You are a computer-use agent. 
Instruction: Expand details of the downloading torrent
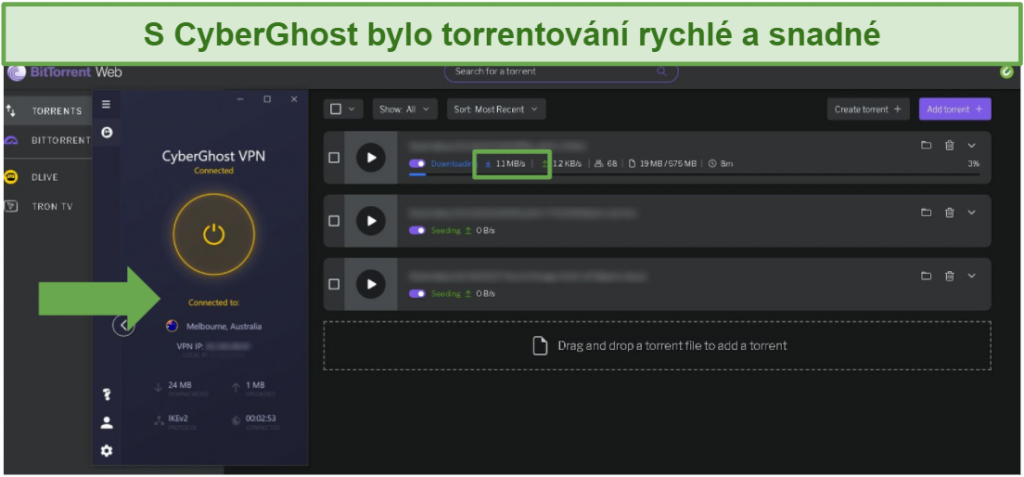click(972, 146)
